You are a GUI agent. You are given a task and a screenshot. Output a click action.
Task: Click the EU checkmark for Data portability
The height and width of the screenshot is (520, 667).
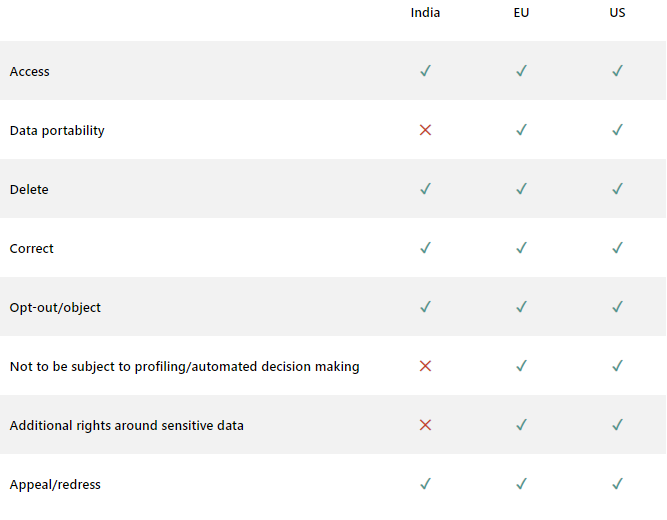[521, 130]
